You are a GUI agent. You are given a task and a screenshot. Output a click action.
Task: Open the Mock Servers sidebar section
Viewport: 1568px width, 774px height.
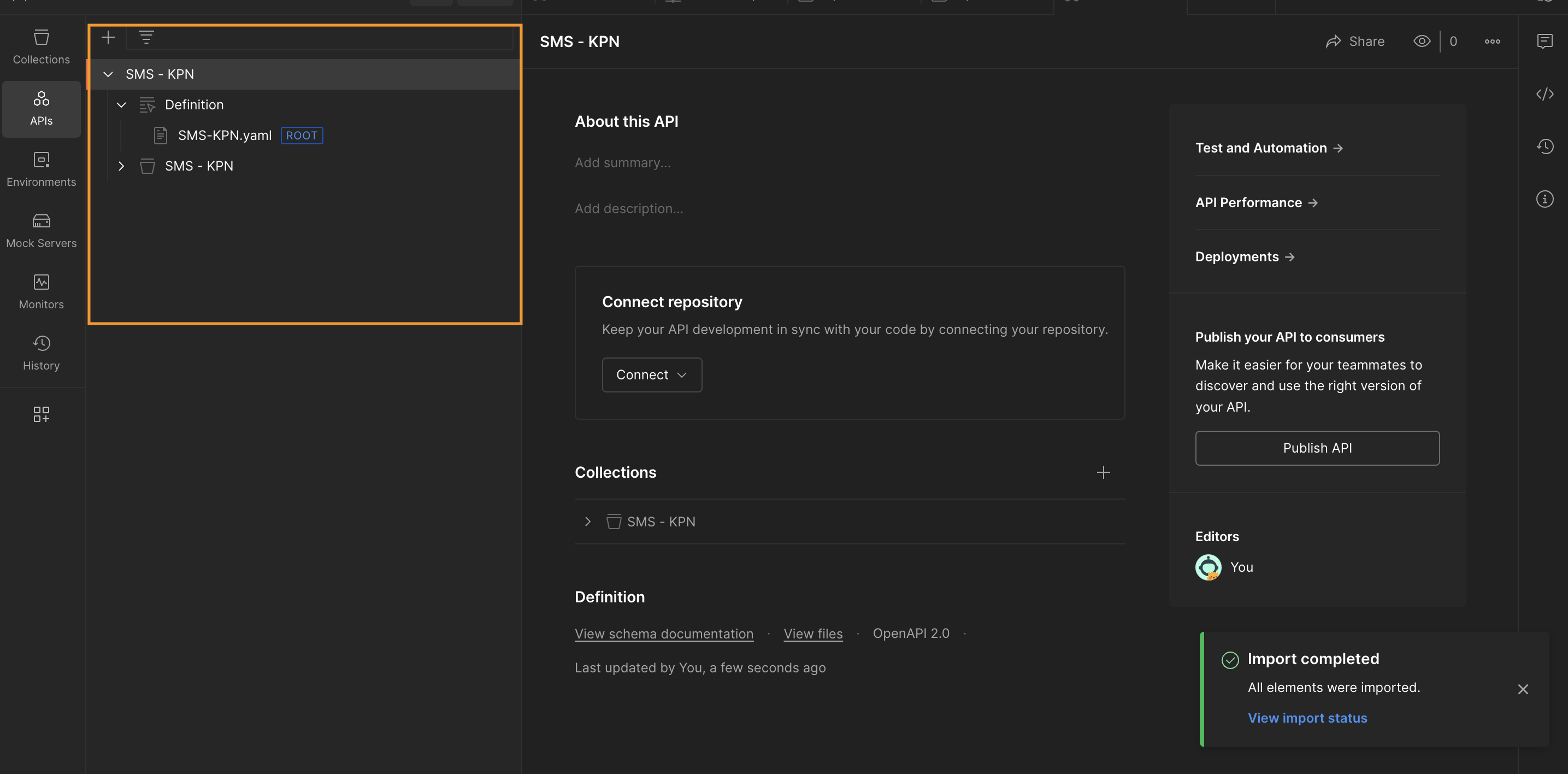point(42,231)
